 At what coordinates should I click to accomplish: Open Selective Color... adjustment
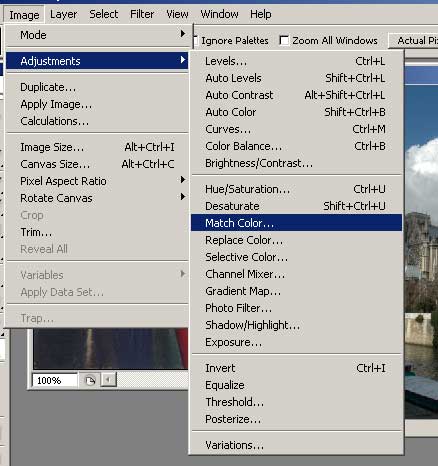point(296,257)
